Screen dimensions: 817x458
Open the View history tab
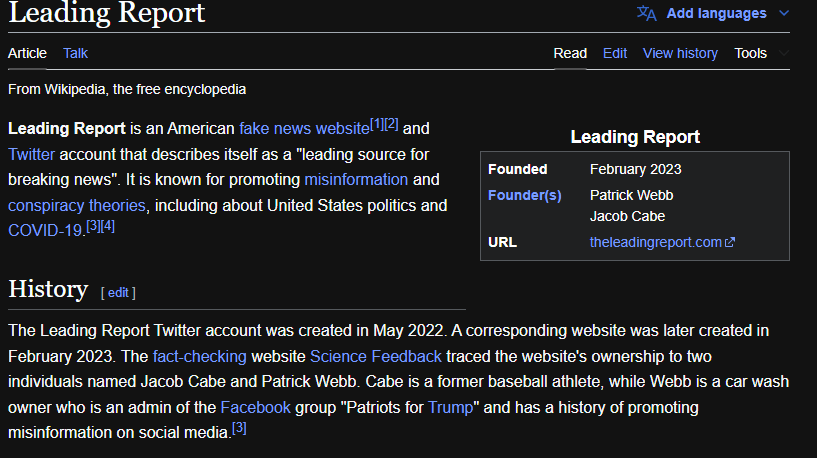point(680,53)
